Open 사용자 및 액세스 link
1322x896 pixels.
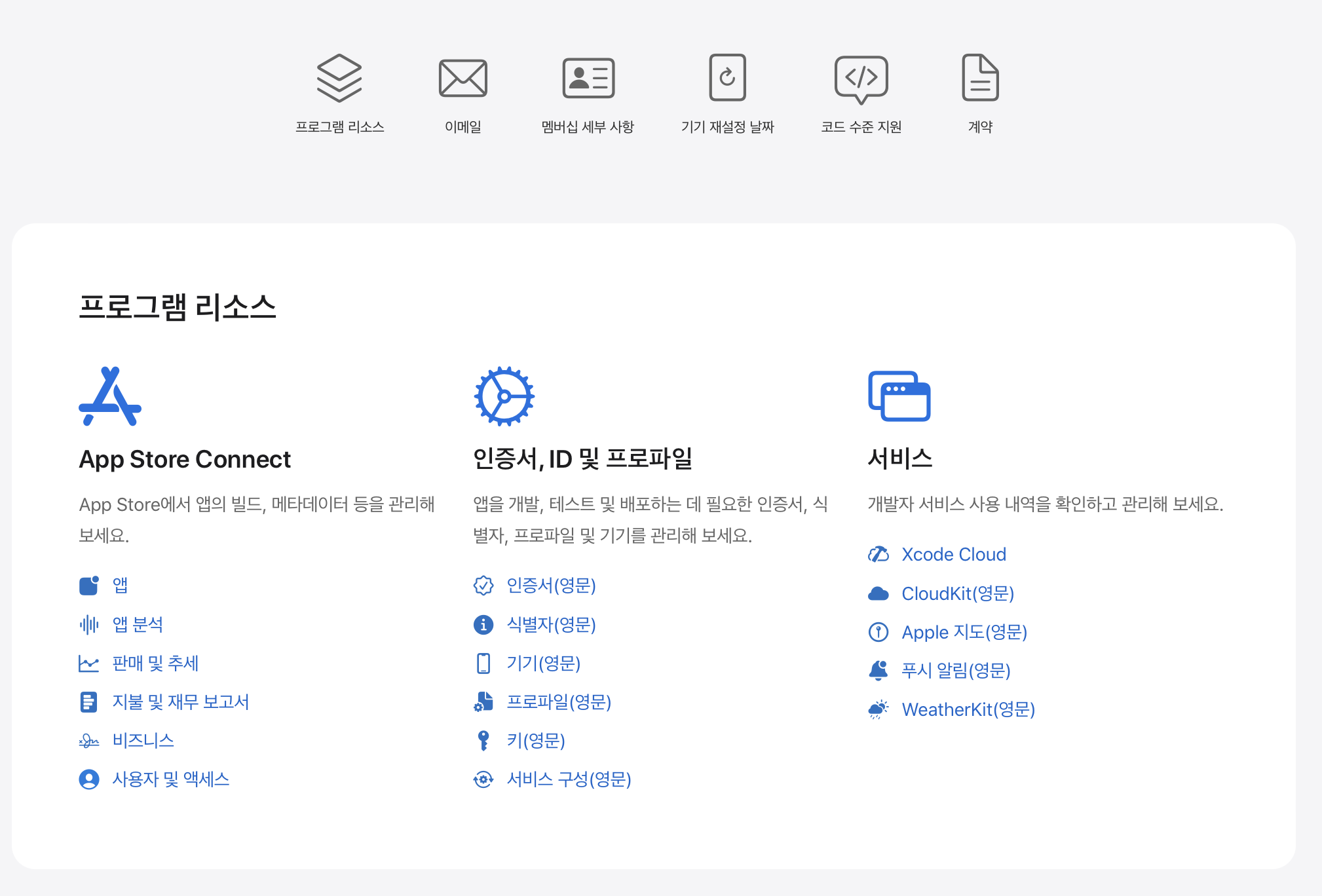click(x=171, y=779)
